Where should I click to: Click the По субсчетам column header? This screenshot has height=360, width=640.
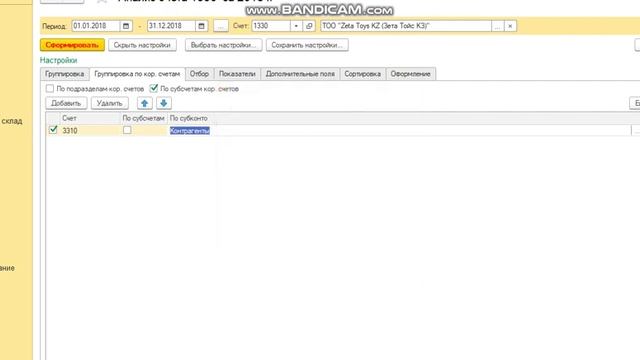pyautogui.click(x=144, y=118)
